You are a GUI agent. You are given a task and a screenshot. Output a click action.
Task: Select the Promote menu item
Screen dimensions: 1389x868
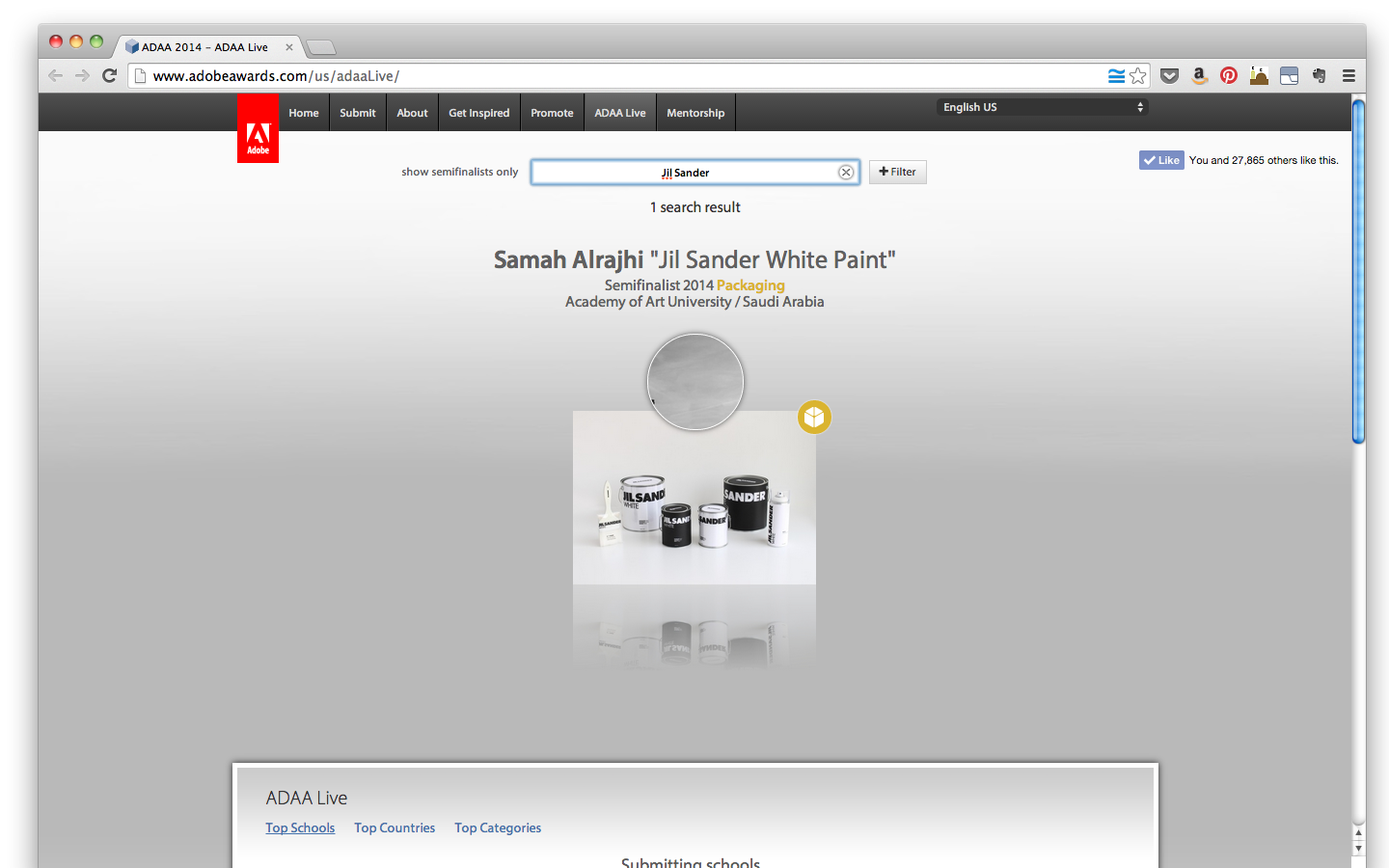(552, 113)
